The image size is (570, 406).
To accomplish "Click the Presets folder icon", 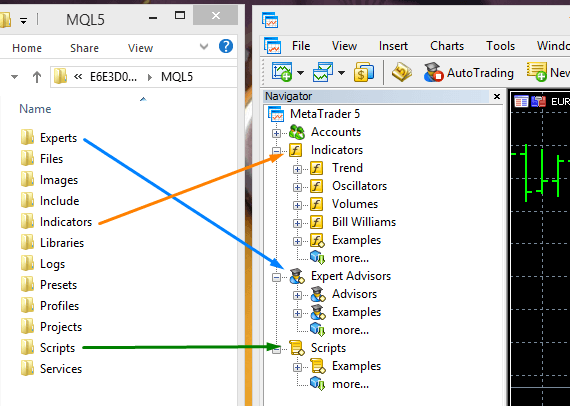I will [27, 285].
